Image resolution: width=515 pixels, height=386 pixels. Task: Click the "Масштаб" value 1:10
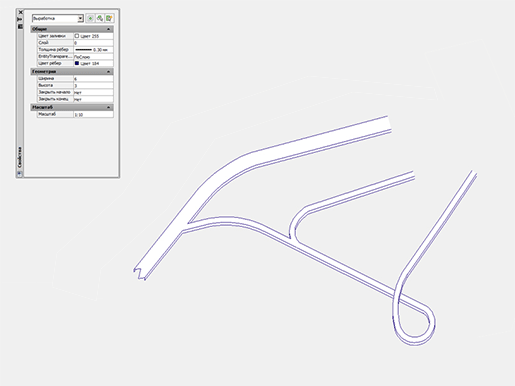point(93,114)
